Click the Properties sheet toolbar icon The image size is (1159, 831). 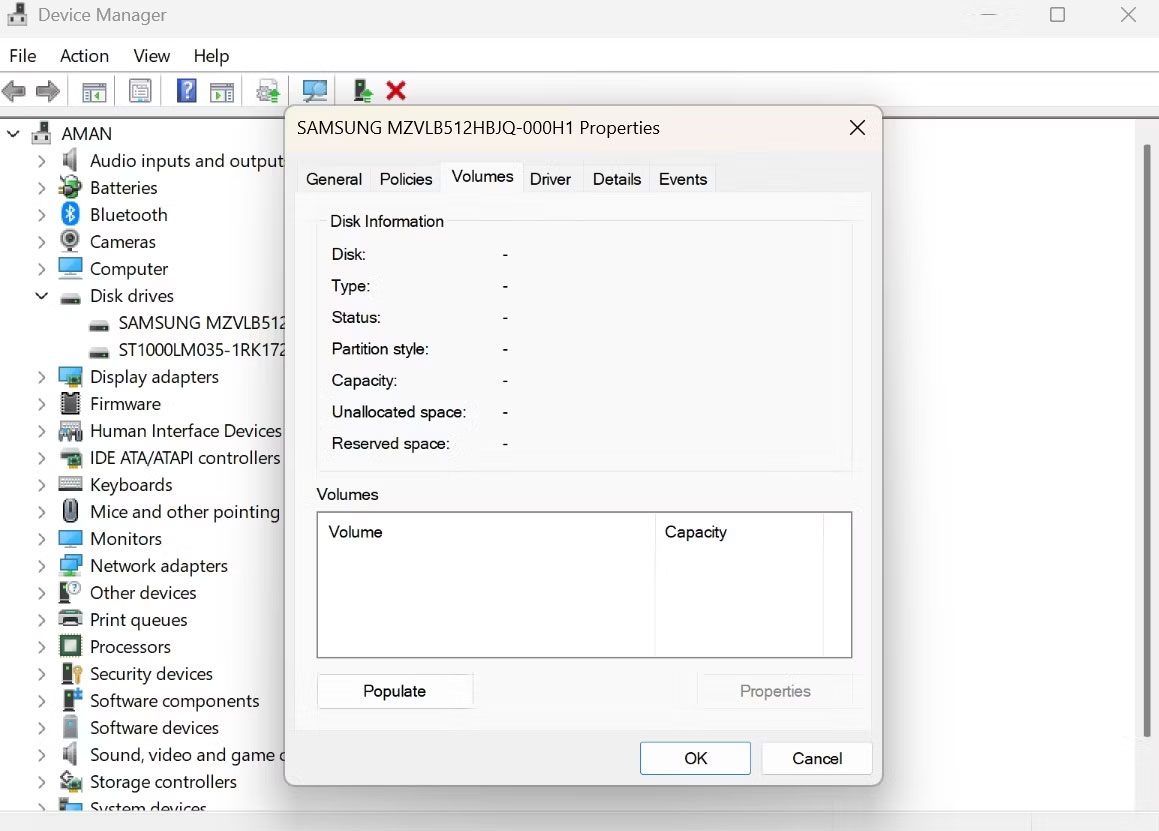140,91
